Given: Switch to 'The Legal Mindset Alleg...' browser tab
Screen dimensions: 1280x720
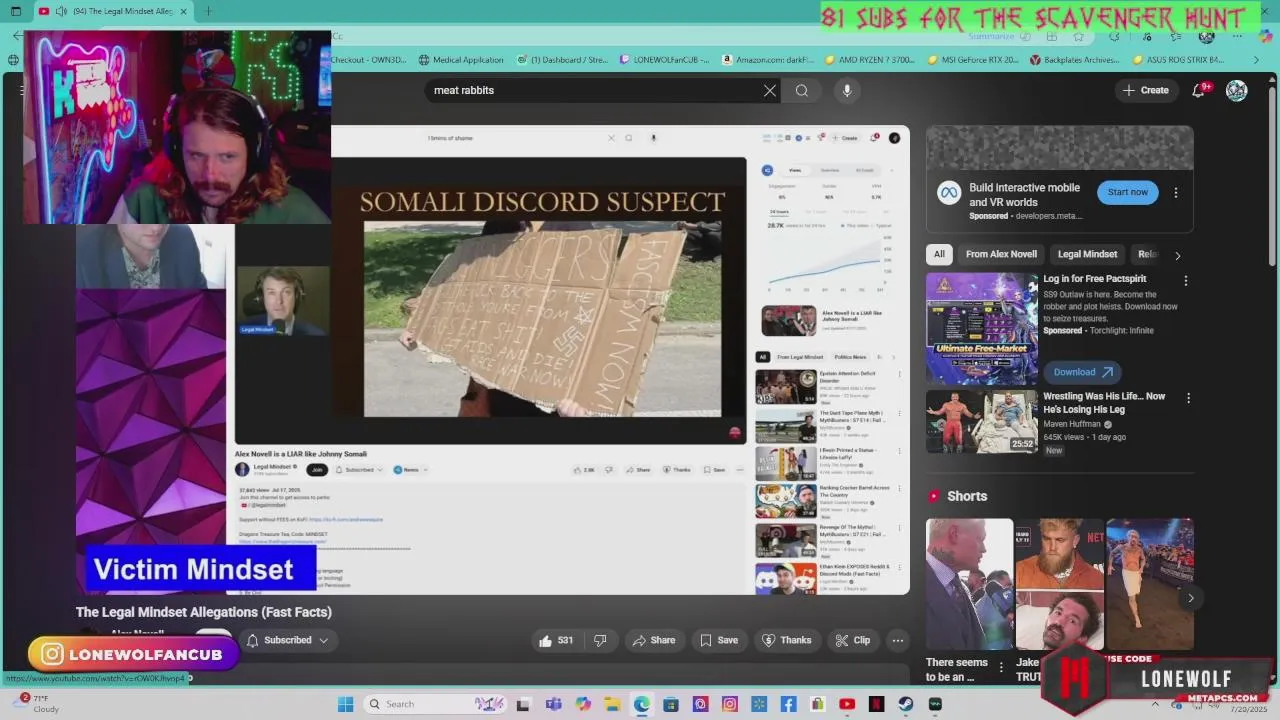Looking at the screenshot, I should tap(115, 11).
